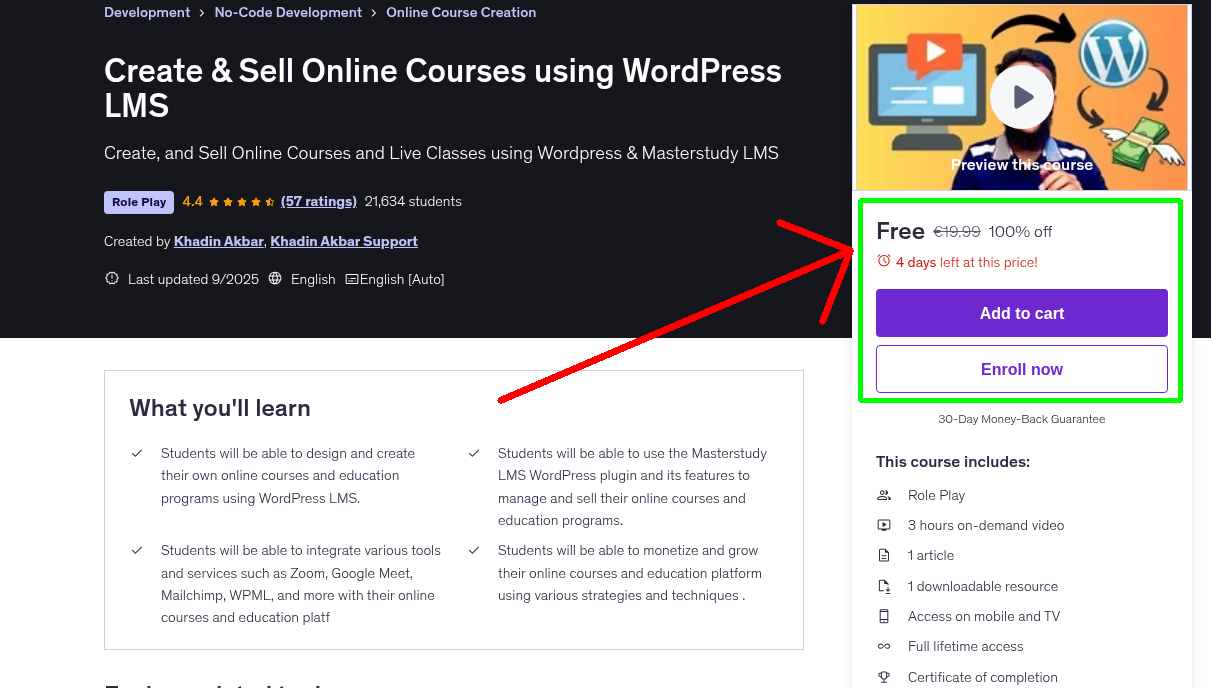The width and height of the screenshot is (1211, 688).
Task: Click the mobile access icon
Action: pos(884,616)
